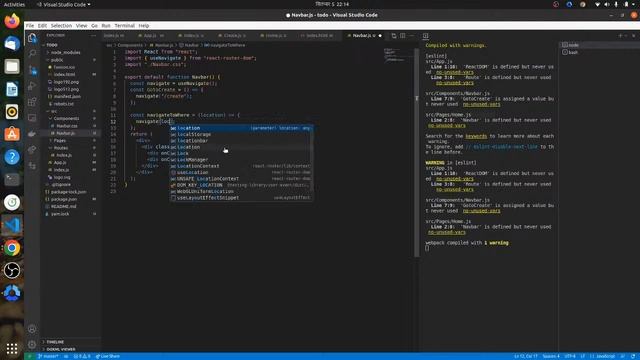
Task: Open the Help menu
Action: 144,25
